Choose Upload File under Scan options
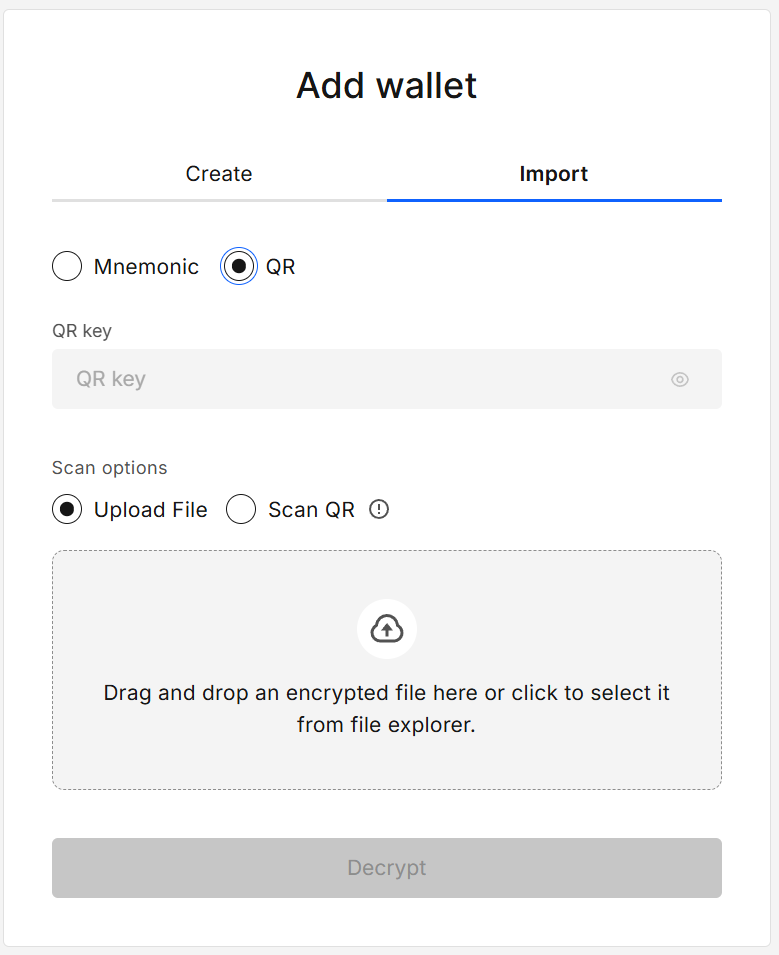Screen dimensions: 779x955 (x=66, y=509)
